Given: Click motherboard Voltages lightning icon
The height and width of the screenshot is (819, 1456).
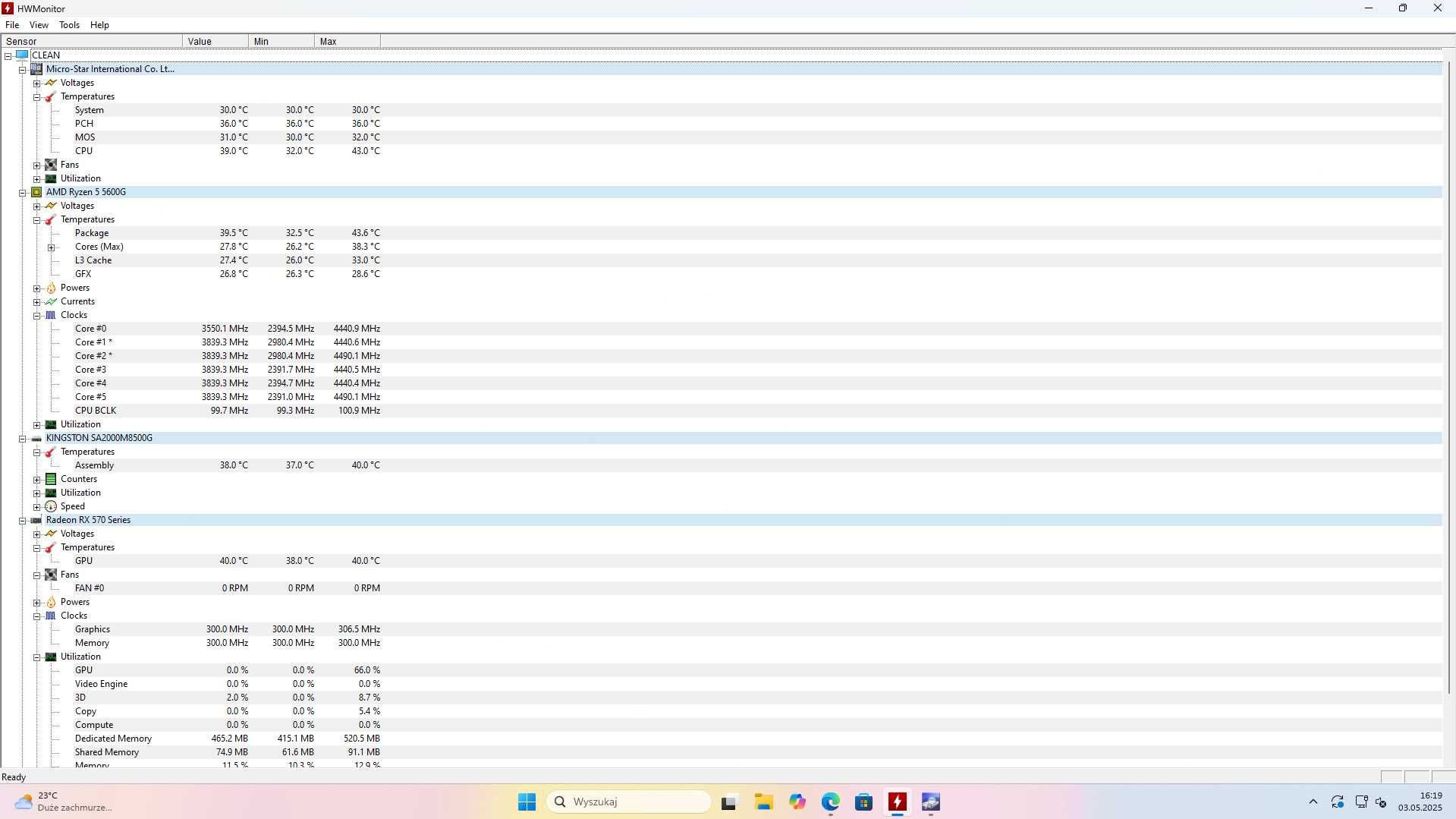Looking at the screenshot, I should click(x=51, y=83).
